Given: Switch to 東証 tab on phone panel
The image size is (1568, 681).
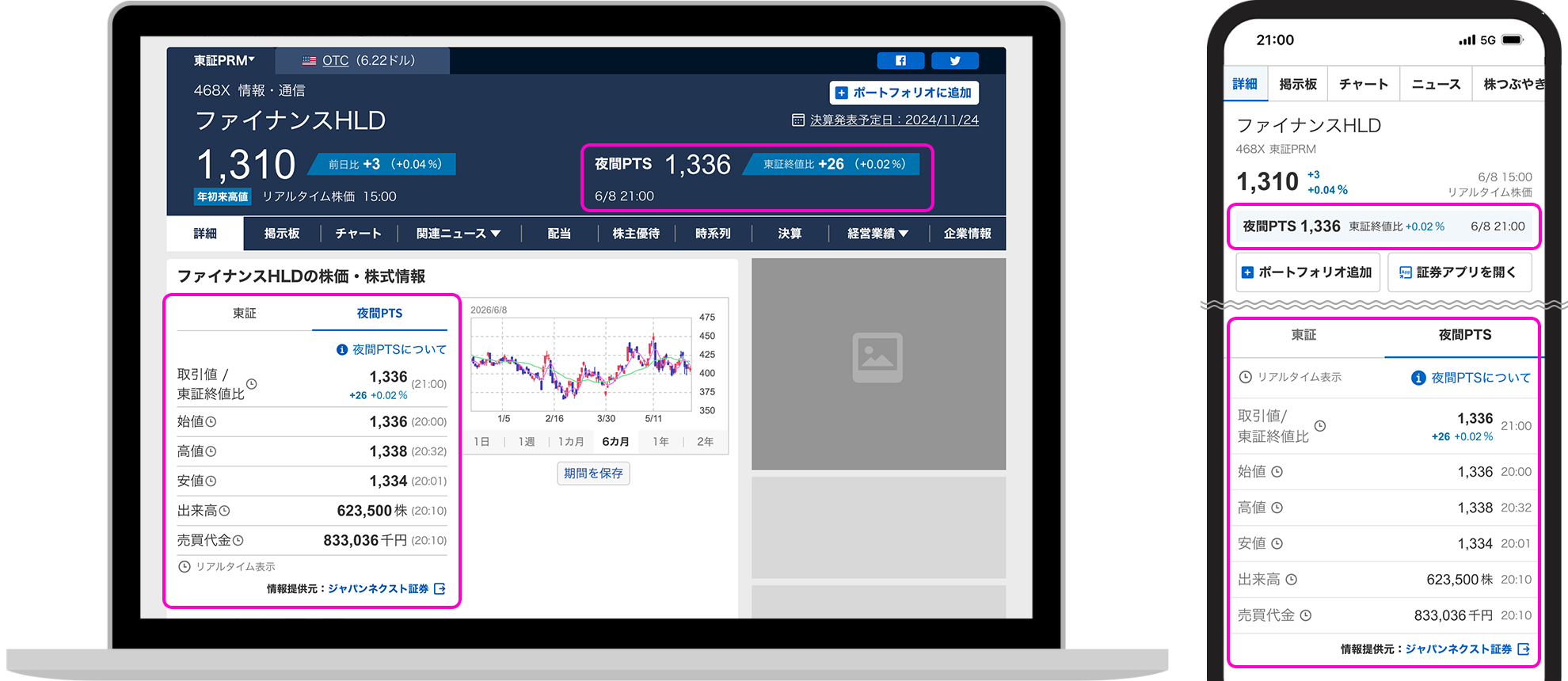Looking at the screenshot, I should coord(1304,335).
